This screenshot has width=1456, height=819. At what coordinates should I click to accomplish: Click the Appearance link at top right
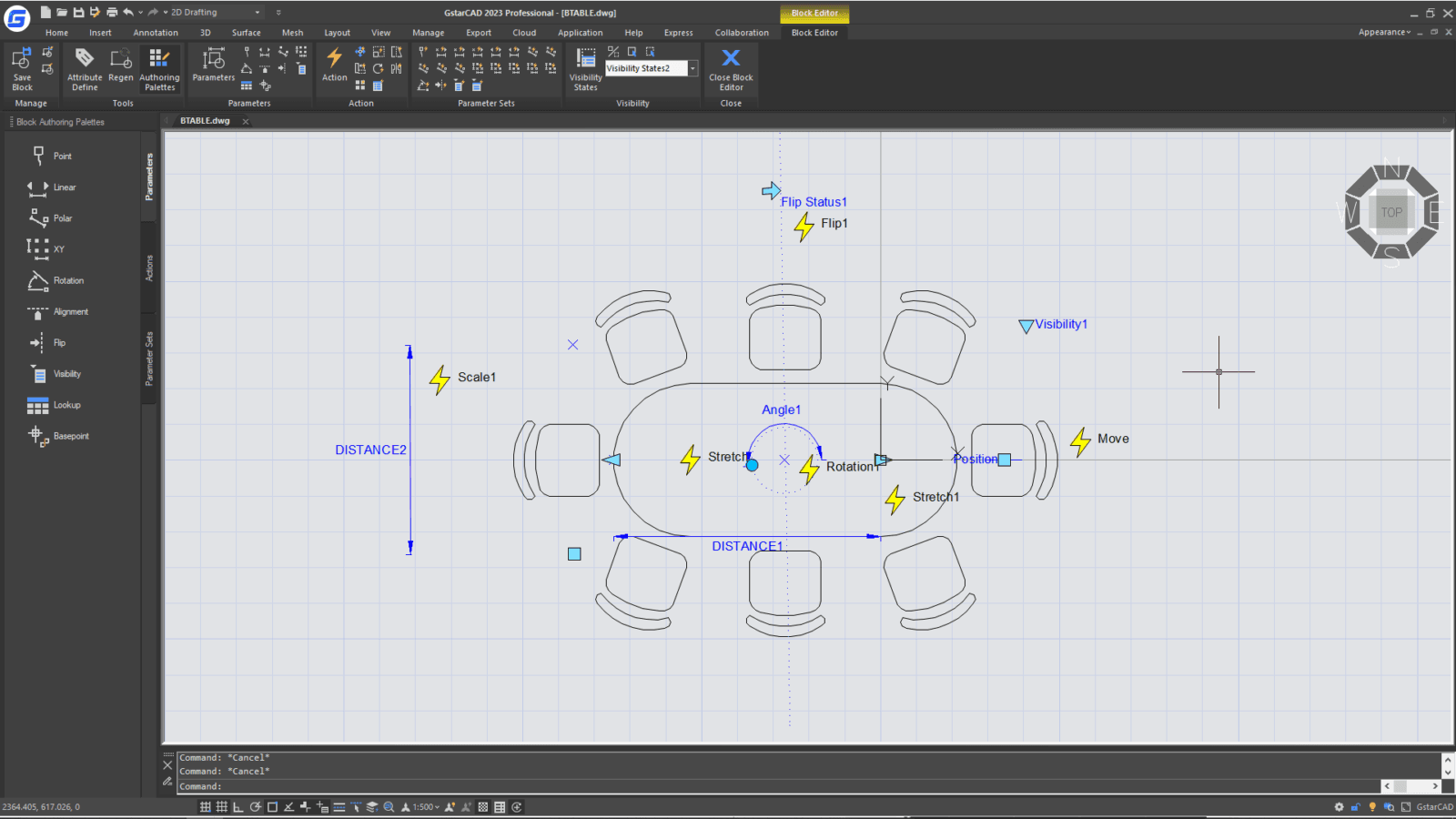[1381, 31]
